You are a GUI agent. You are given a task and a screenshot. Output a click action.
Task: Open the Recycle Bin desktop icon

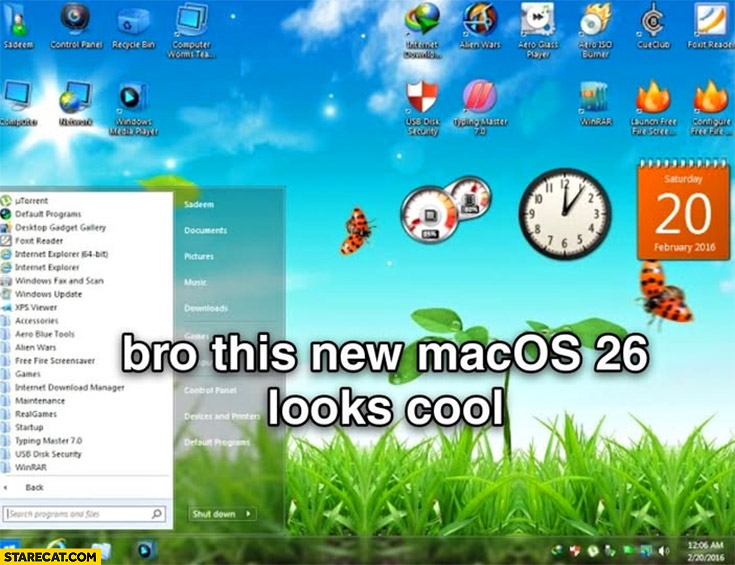[x=133, y=24]
